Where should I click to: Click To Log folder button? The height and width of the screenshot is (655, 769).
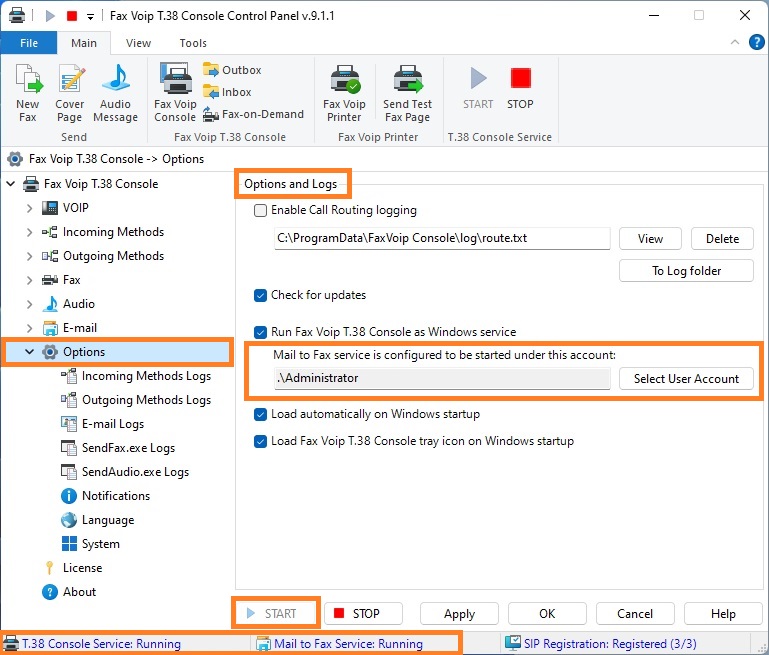tap(686, 271)
